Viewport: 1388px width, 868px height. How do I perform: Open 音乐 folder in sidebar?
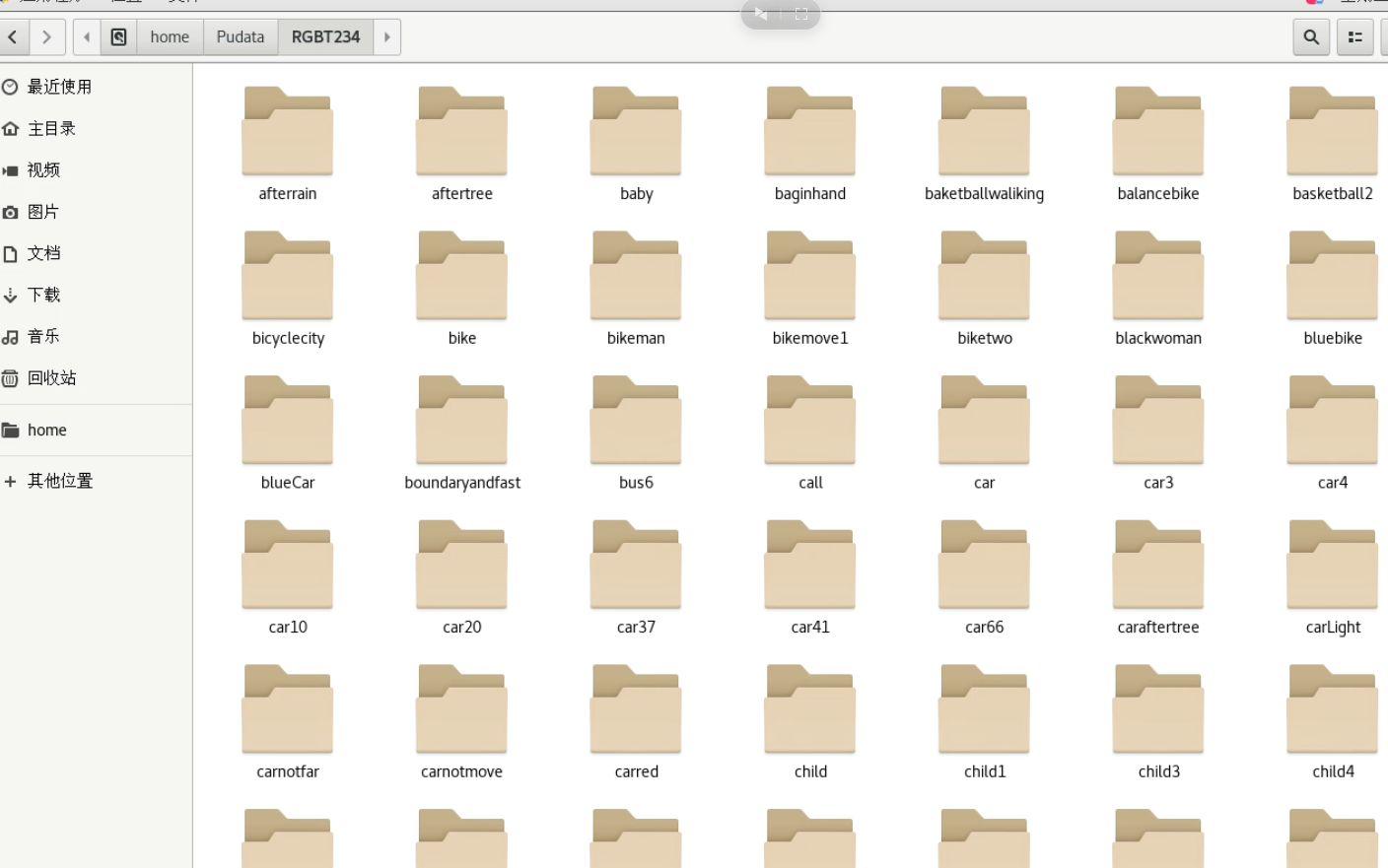96,336
